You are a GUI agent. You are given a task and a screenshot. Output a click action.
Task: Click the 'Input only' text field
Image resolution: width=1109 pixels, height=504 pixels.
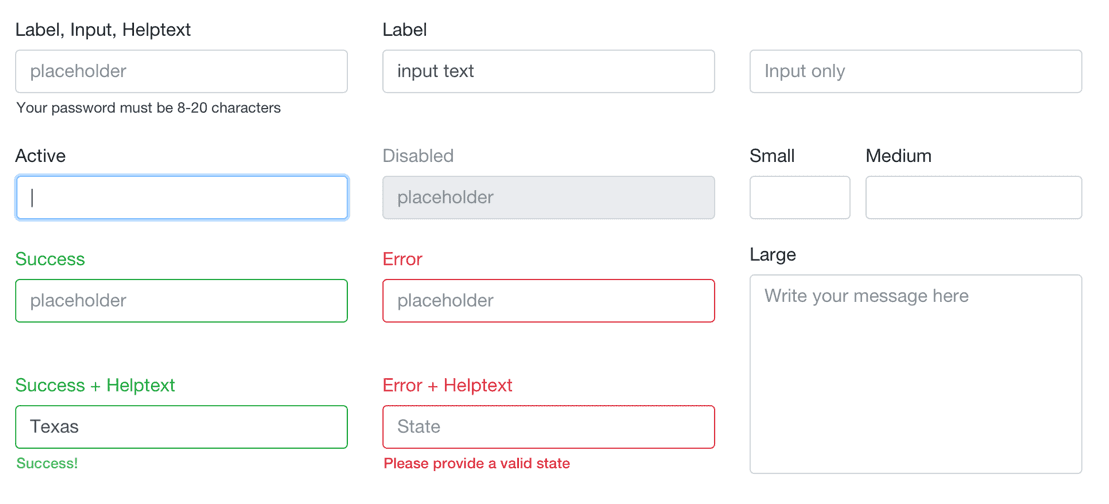[x=915, y=71]
